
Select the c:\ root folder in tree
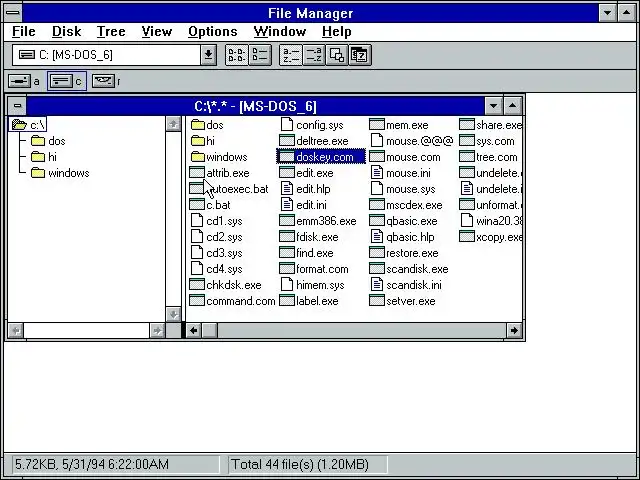pyautogui.click(x=28, y=124)
